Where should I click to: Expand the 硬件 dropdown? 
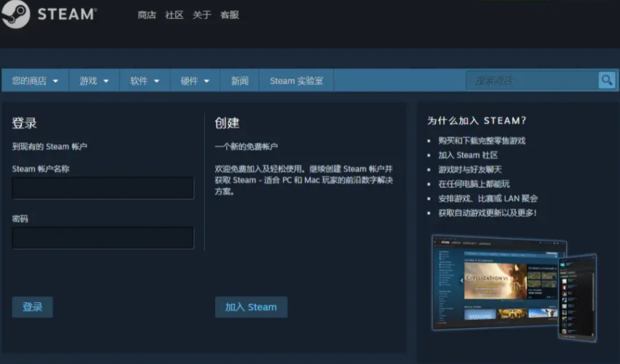pos(195,81)
